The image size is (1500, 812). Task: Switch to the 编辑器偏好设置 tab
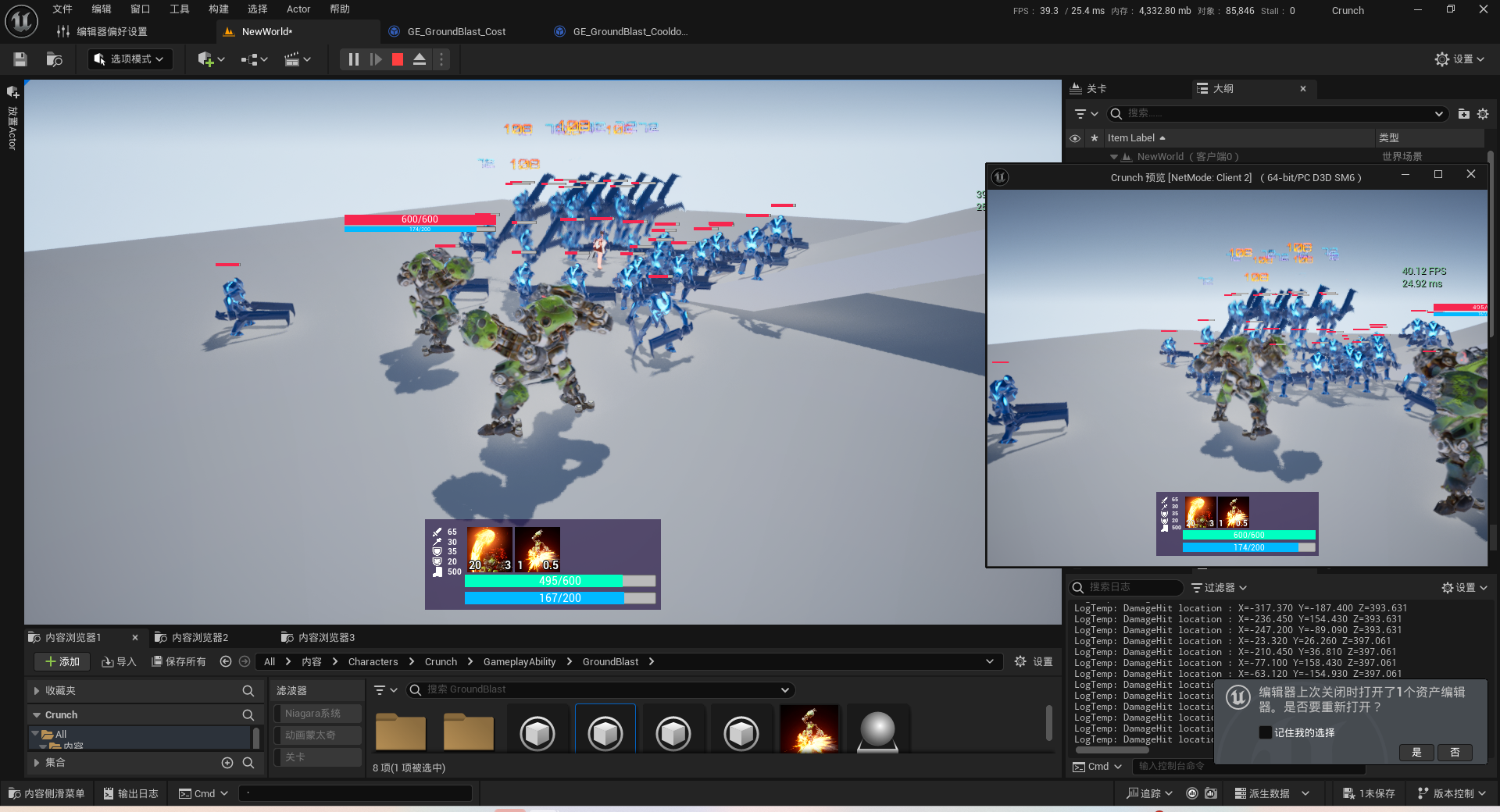click(x=112, y=32)
